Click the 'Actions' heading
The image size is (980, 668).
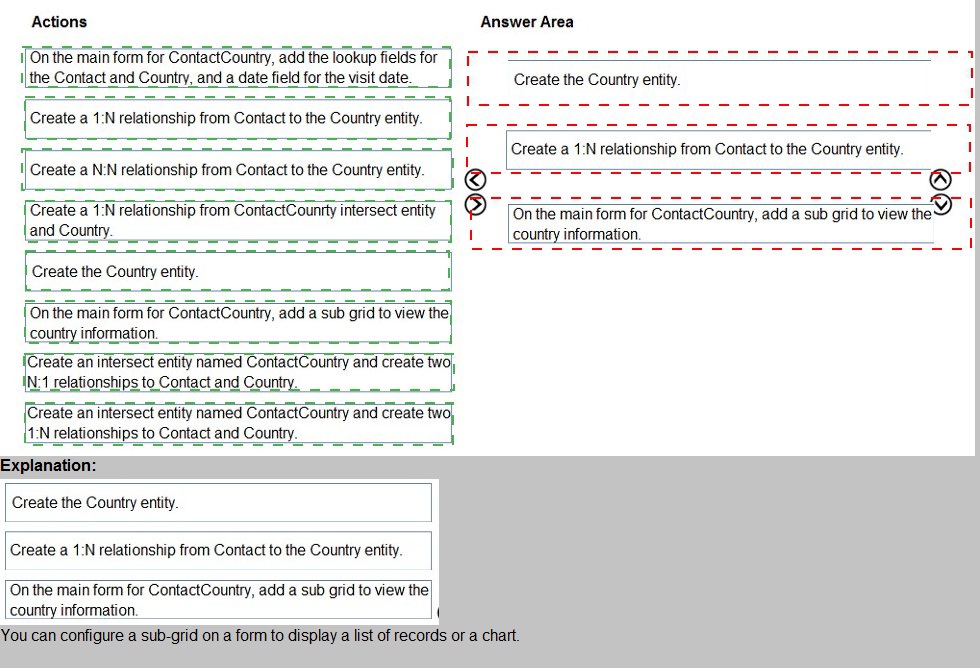coord(59,22)
